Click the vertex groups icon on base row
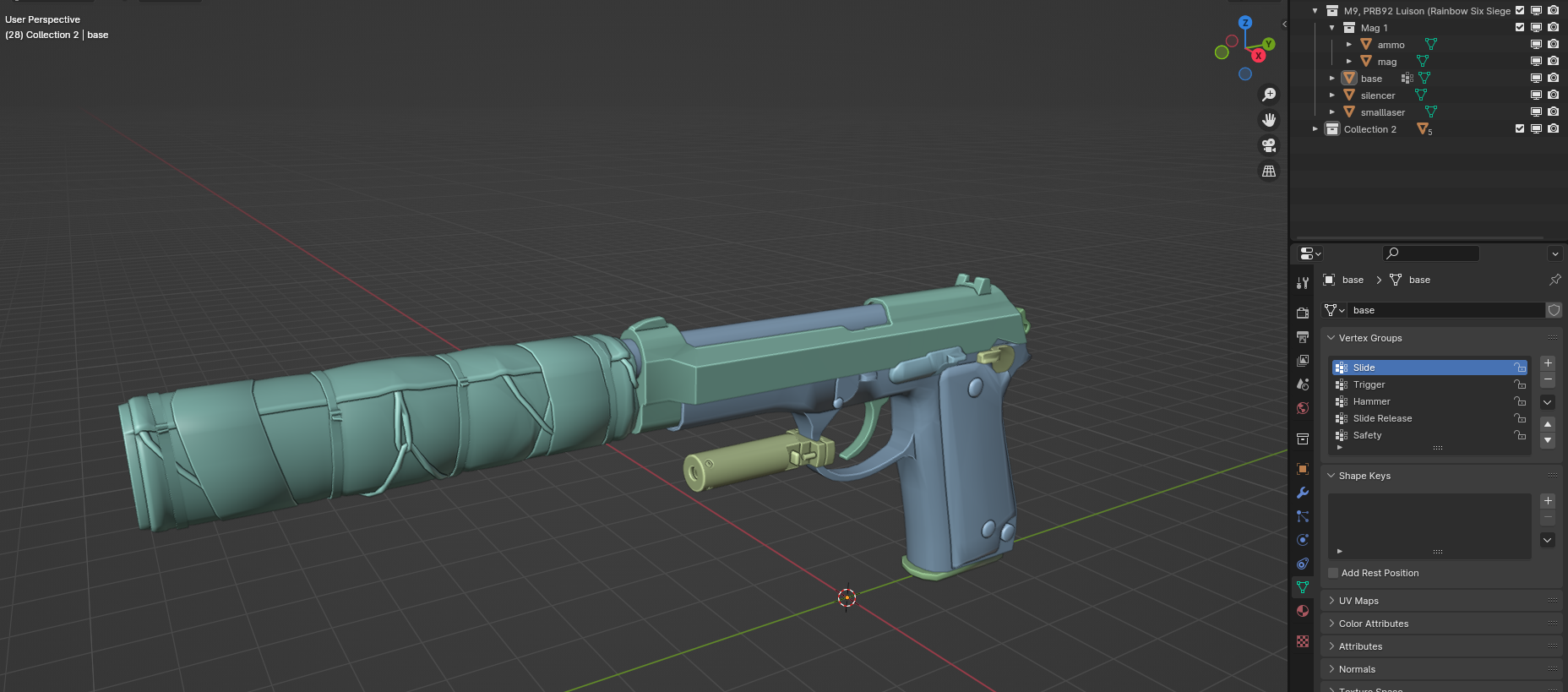Screen dimensions: 1568x692 click(1407, 78)
